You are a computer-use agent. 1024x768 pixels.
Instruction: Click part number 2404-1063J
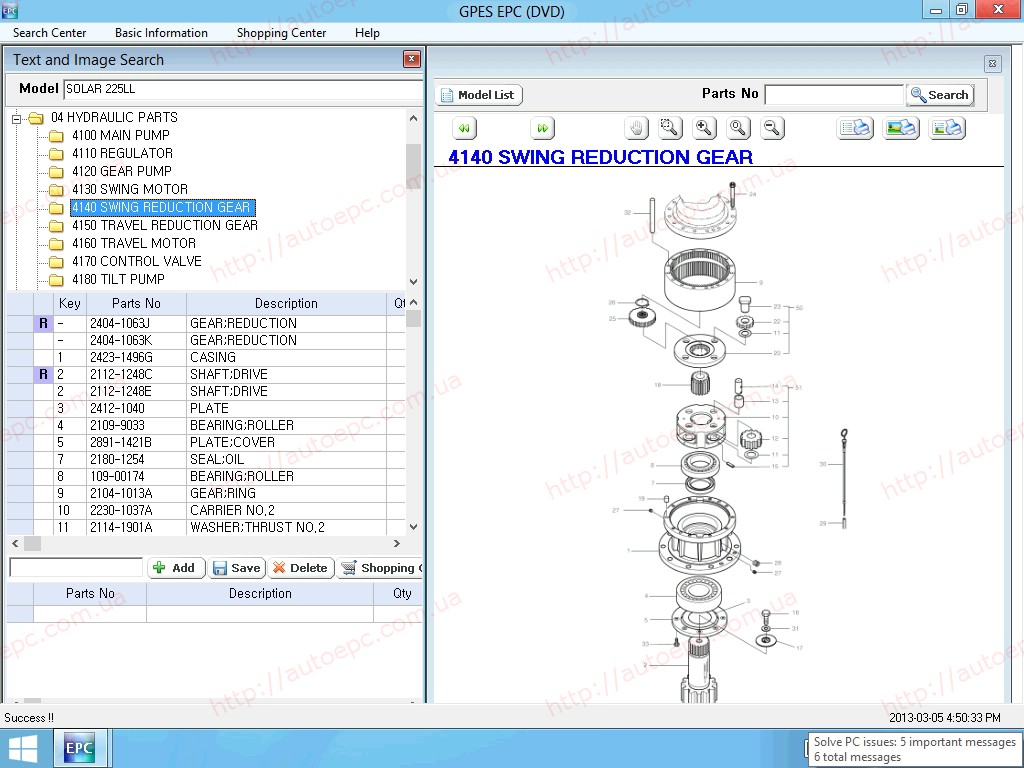click(120, 323)
